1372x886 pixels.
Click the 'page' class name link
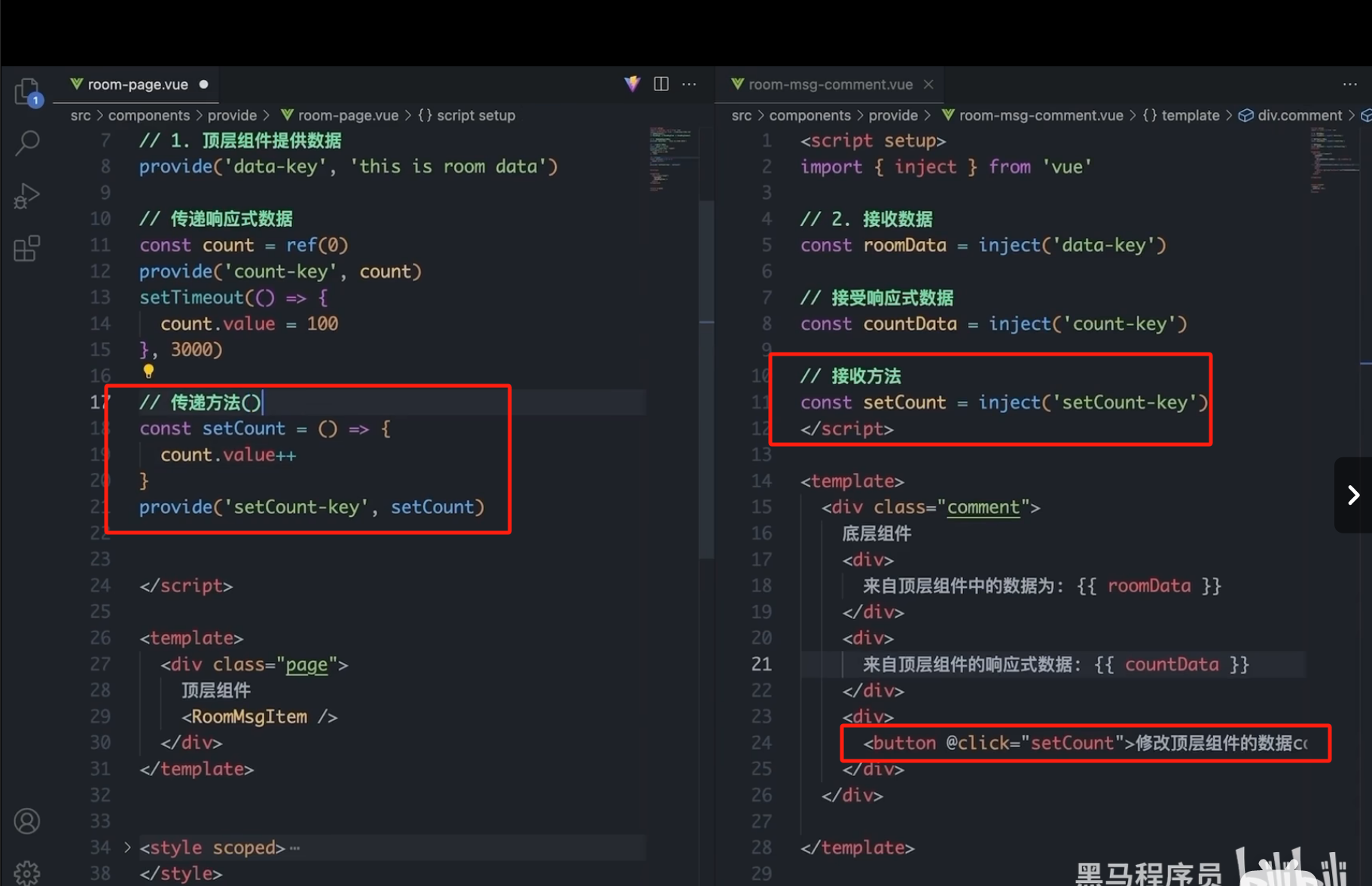click(x=306, y=664)
